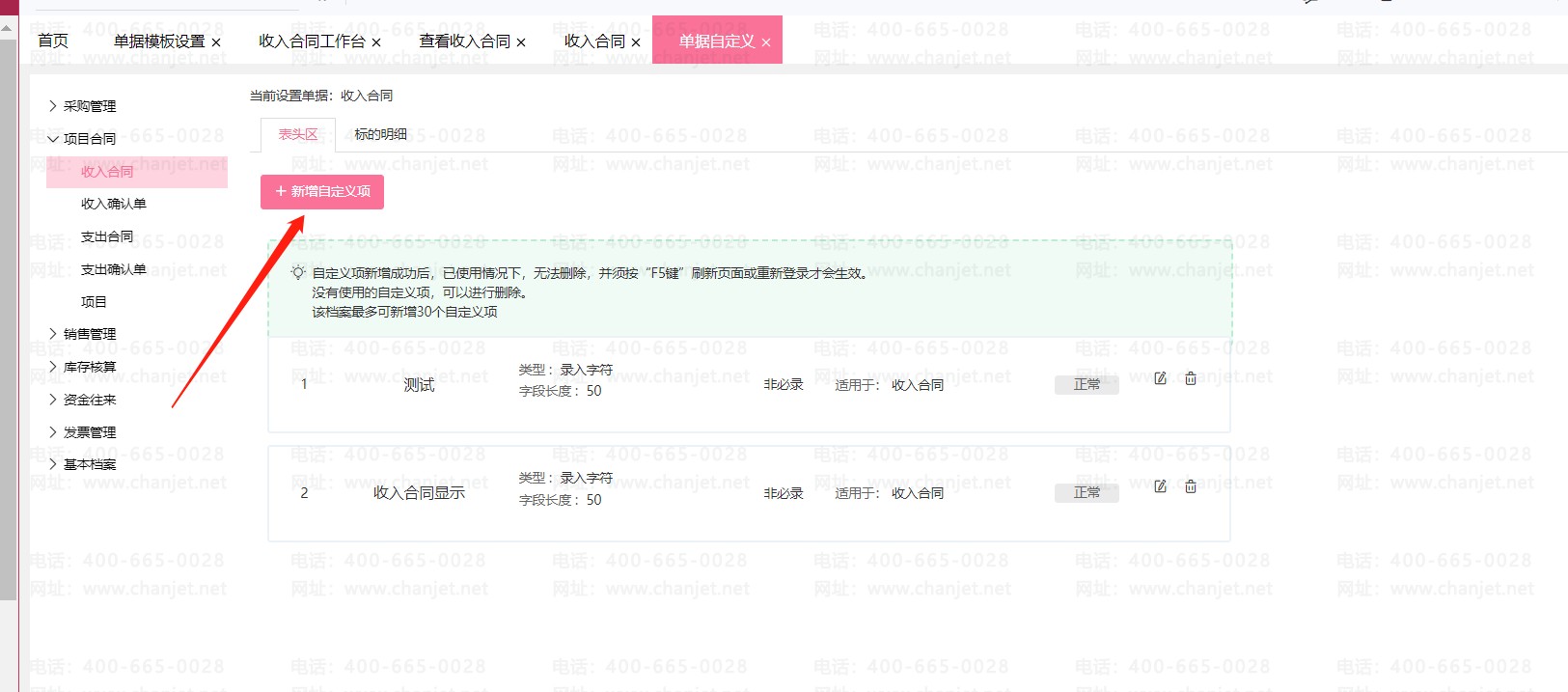
Task: Select 收入合同 in the sidebar tree
Action: tap(137, 172)
